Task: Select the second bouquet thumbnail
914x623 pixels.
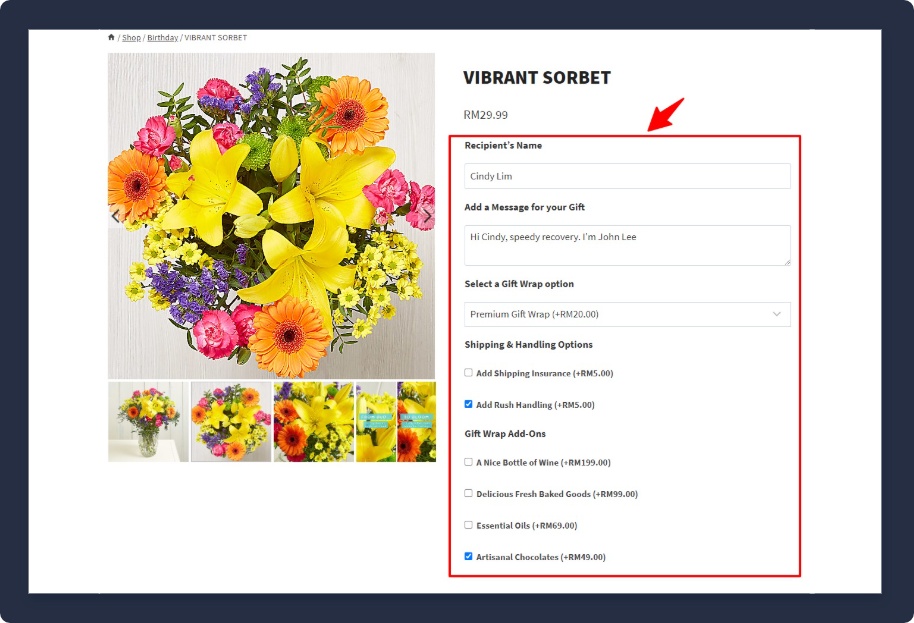Action: point(231,421)
